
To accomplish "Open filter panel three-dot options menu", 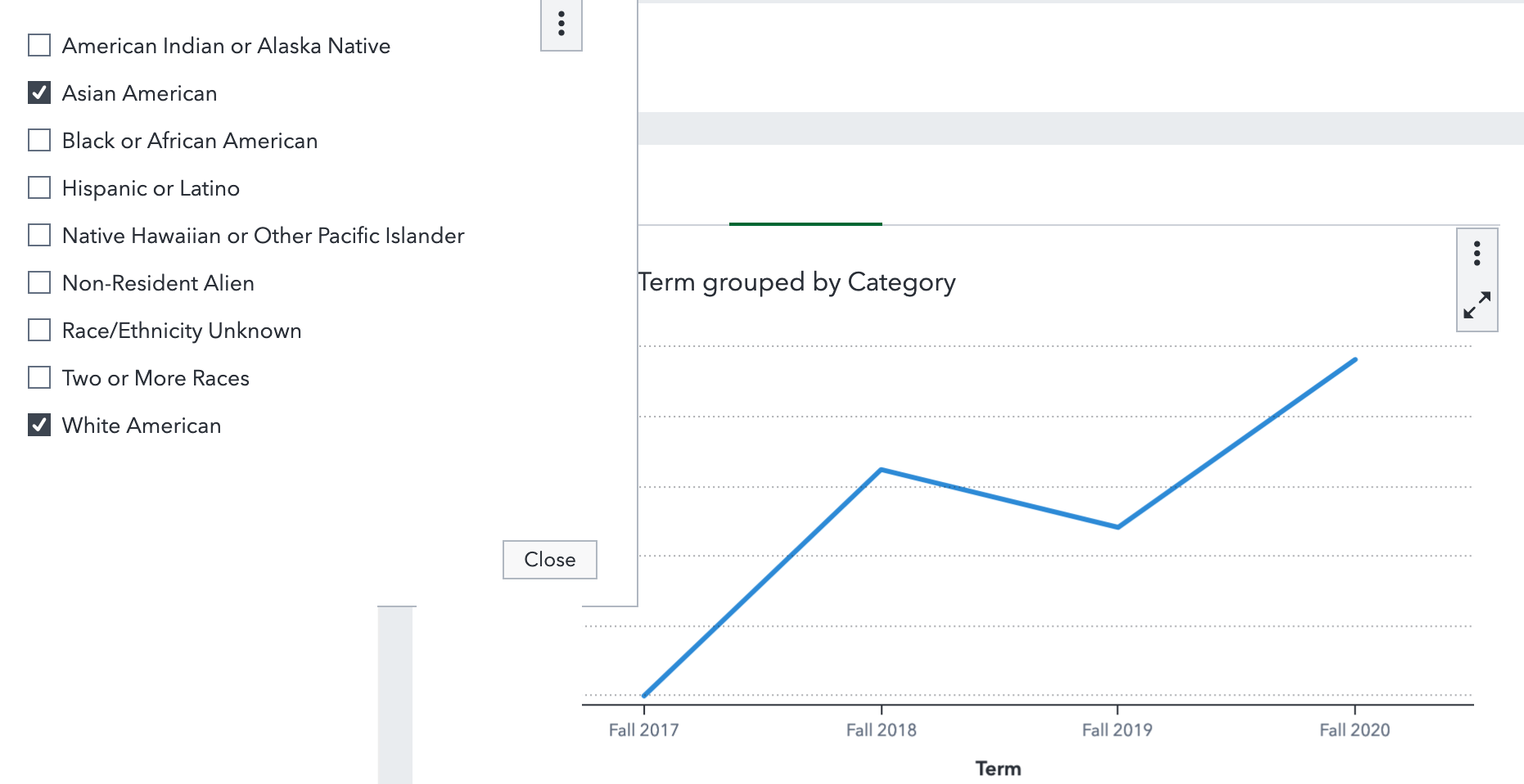I will [x=561, y=24].
